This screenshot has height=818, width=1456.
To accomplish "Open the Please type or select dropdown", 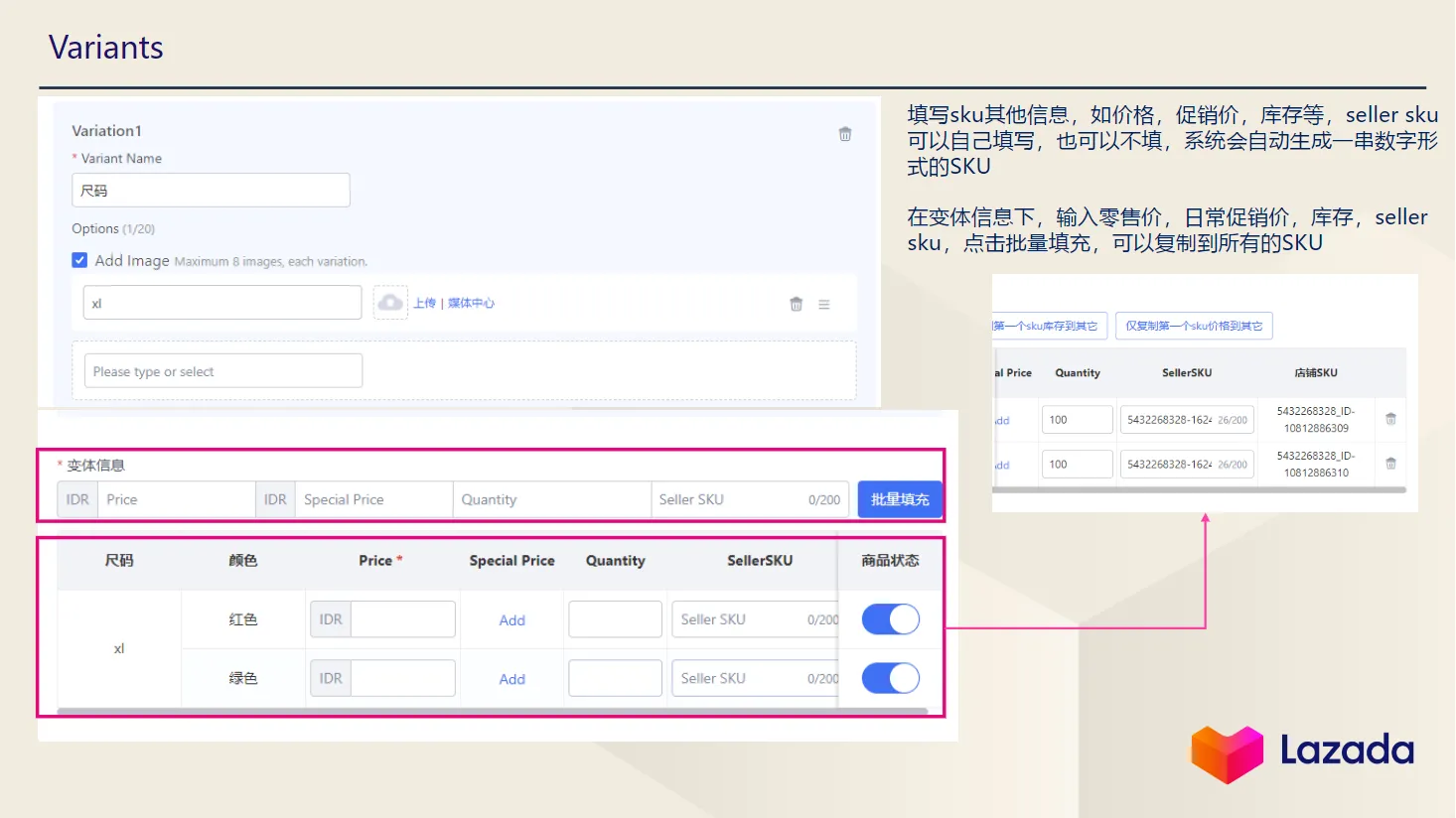I will click(220, 370).
